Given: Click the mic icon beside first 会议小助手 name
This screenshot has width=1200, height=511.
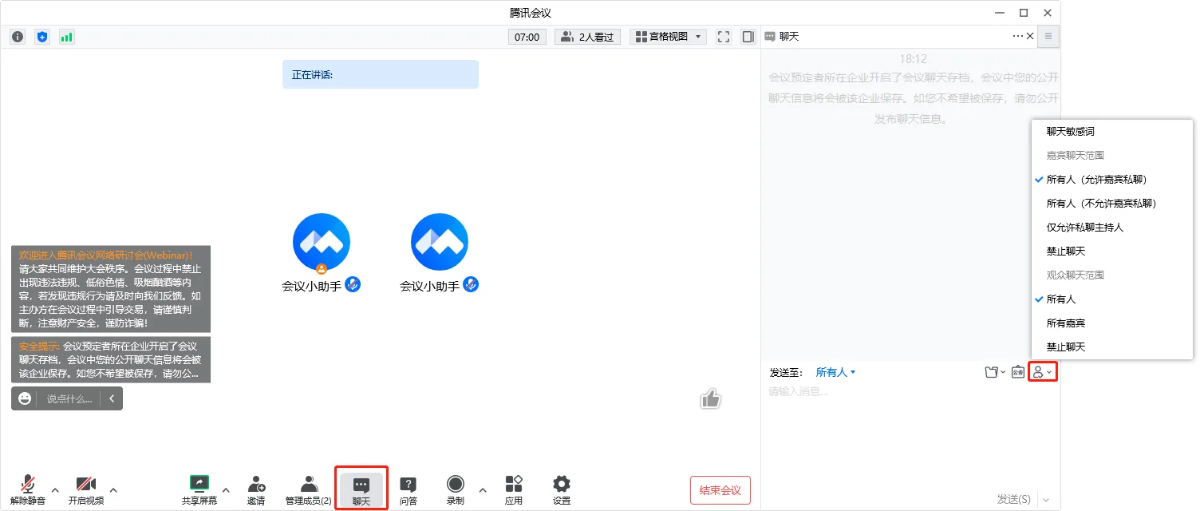Looking at the screenshot, I should [352, 285].
